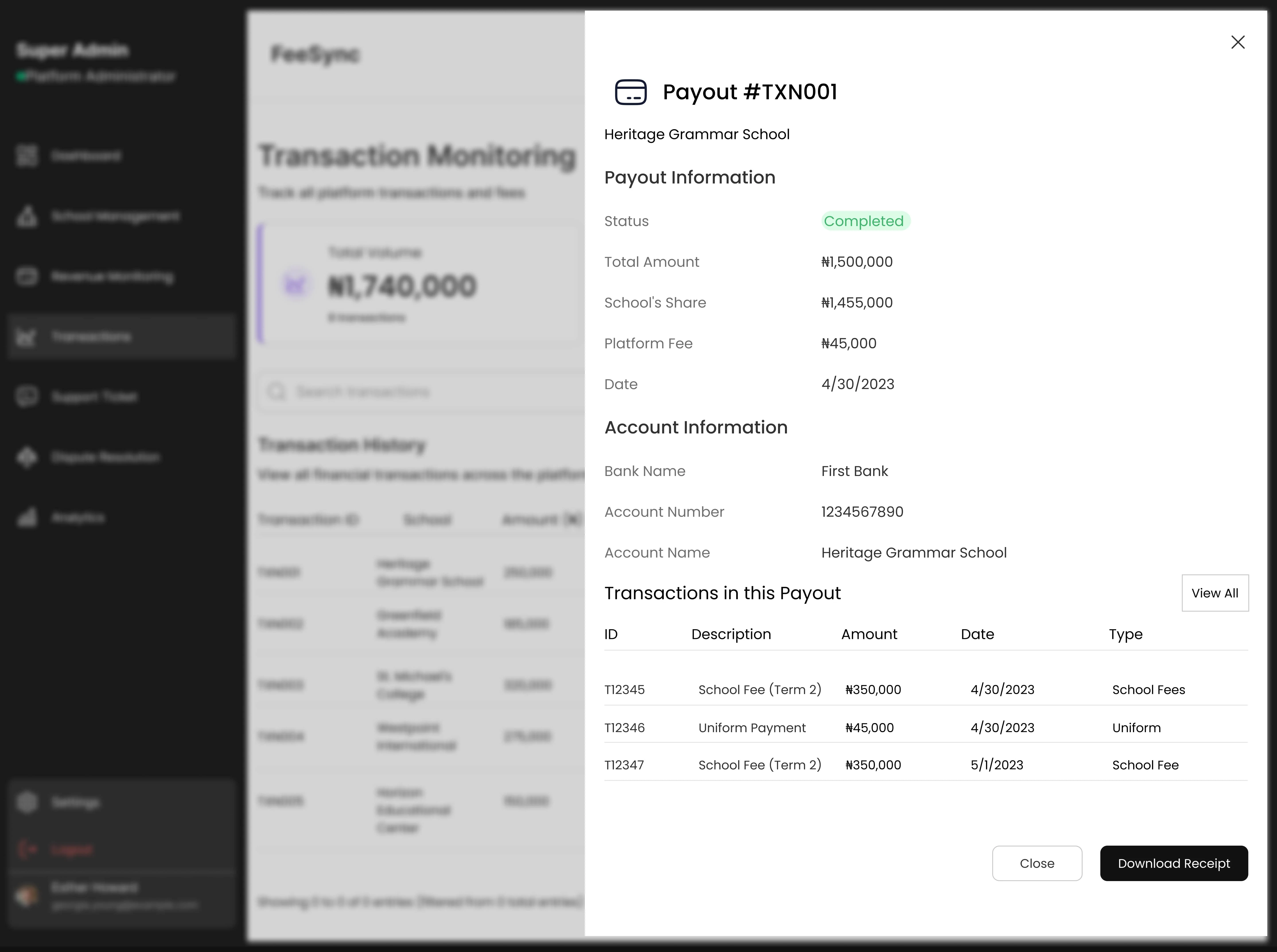This screenshot has height=952, width=1277.
Task: Open Dashboard in blurred sidebar
Action: 86,156
